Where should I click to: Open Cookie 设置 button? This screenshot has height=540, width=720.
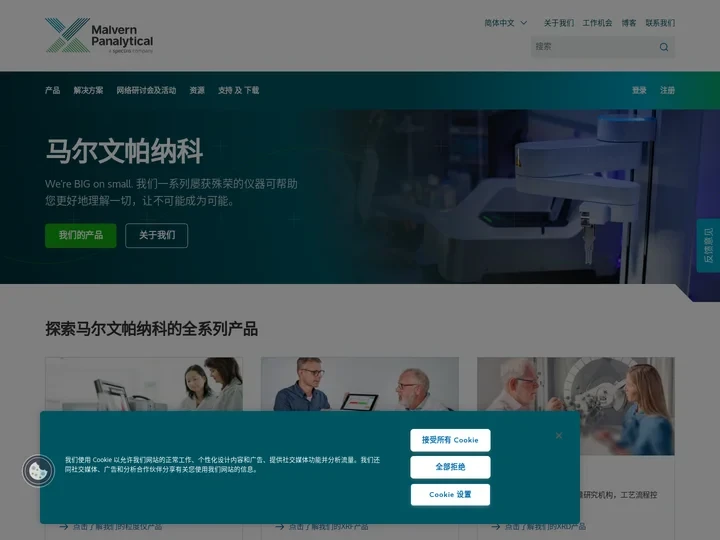450,495
